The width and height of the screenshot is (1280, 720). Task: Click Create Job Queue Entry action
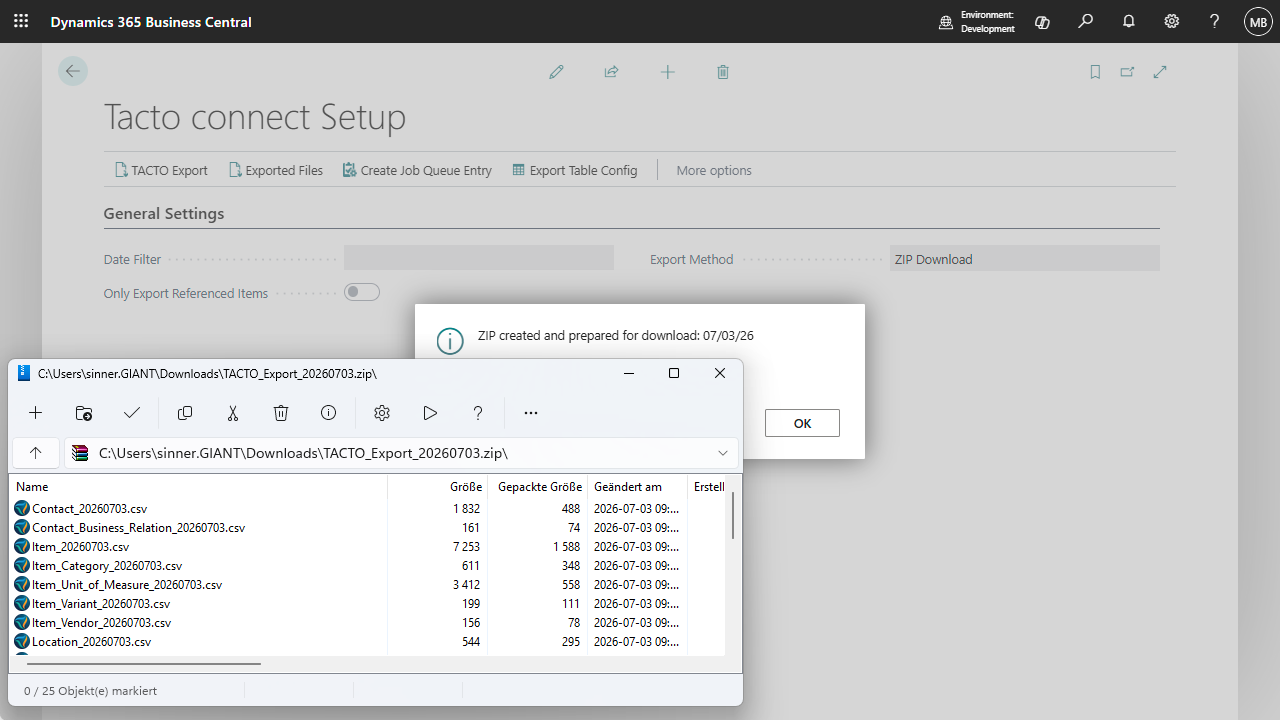(417, 170)
